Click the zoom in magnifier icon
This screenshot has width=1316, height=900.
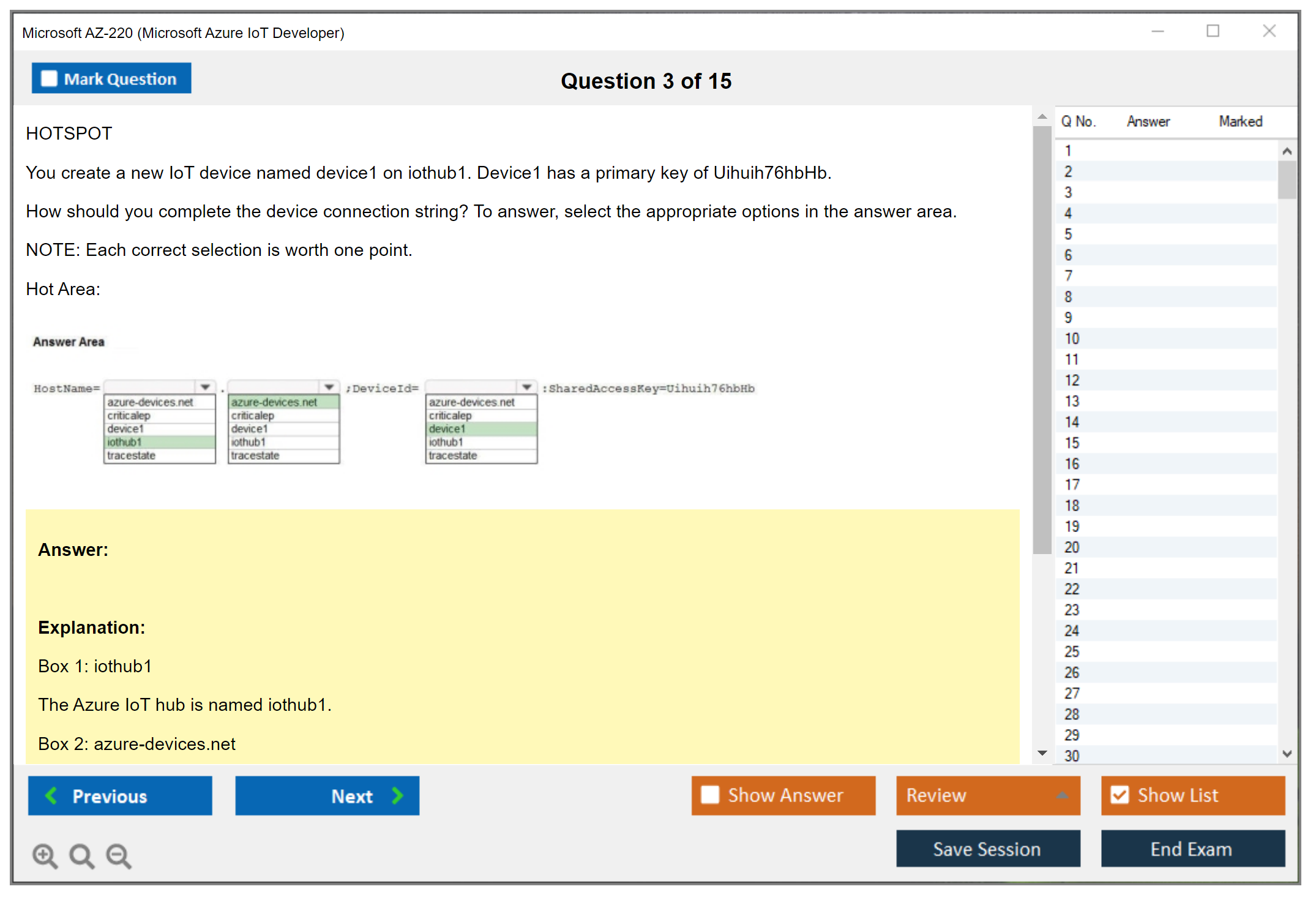[x=45, y=855]
